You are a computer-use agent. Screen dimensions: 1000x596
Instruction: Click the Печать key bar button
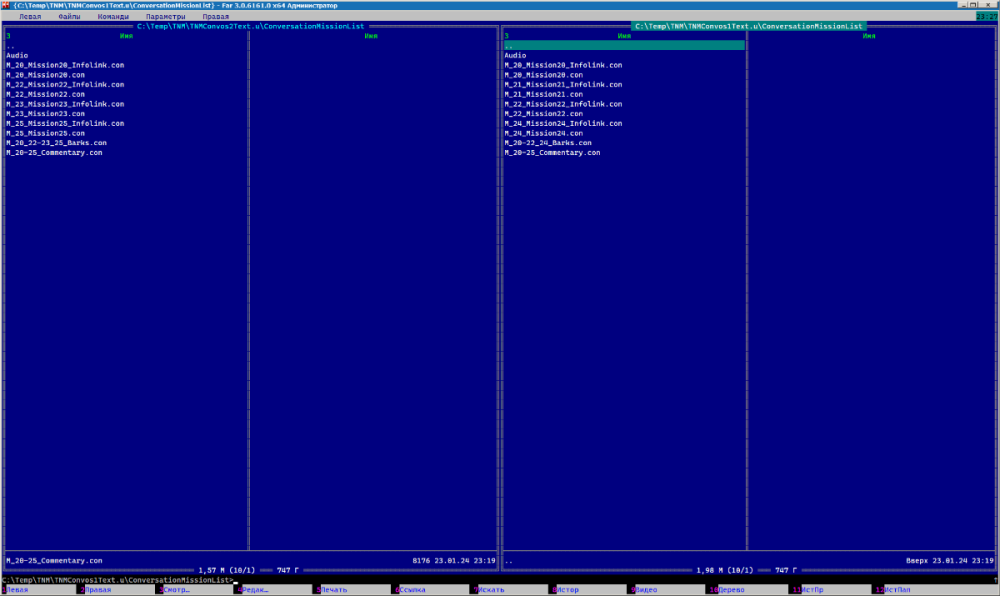coord(333,590)
